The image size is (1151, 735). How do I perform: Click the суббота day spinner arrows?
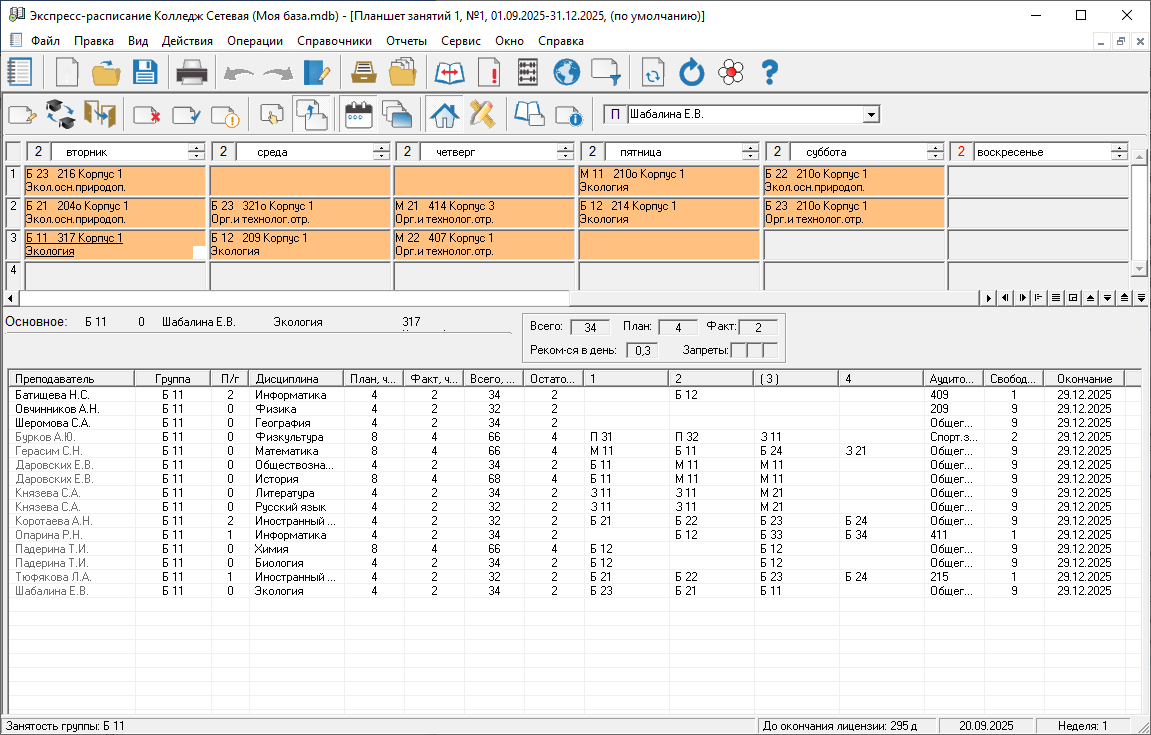click(935, 152)
